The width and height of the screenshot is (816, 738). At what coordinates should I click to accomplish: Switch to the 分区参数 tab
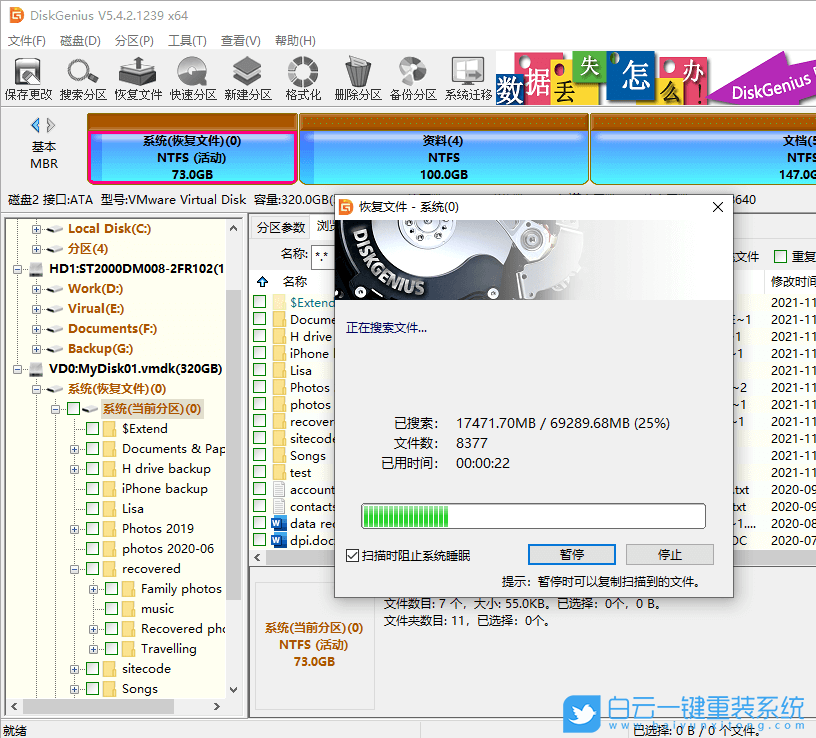coord(280,227)
